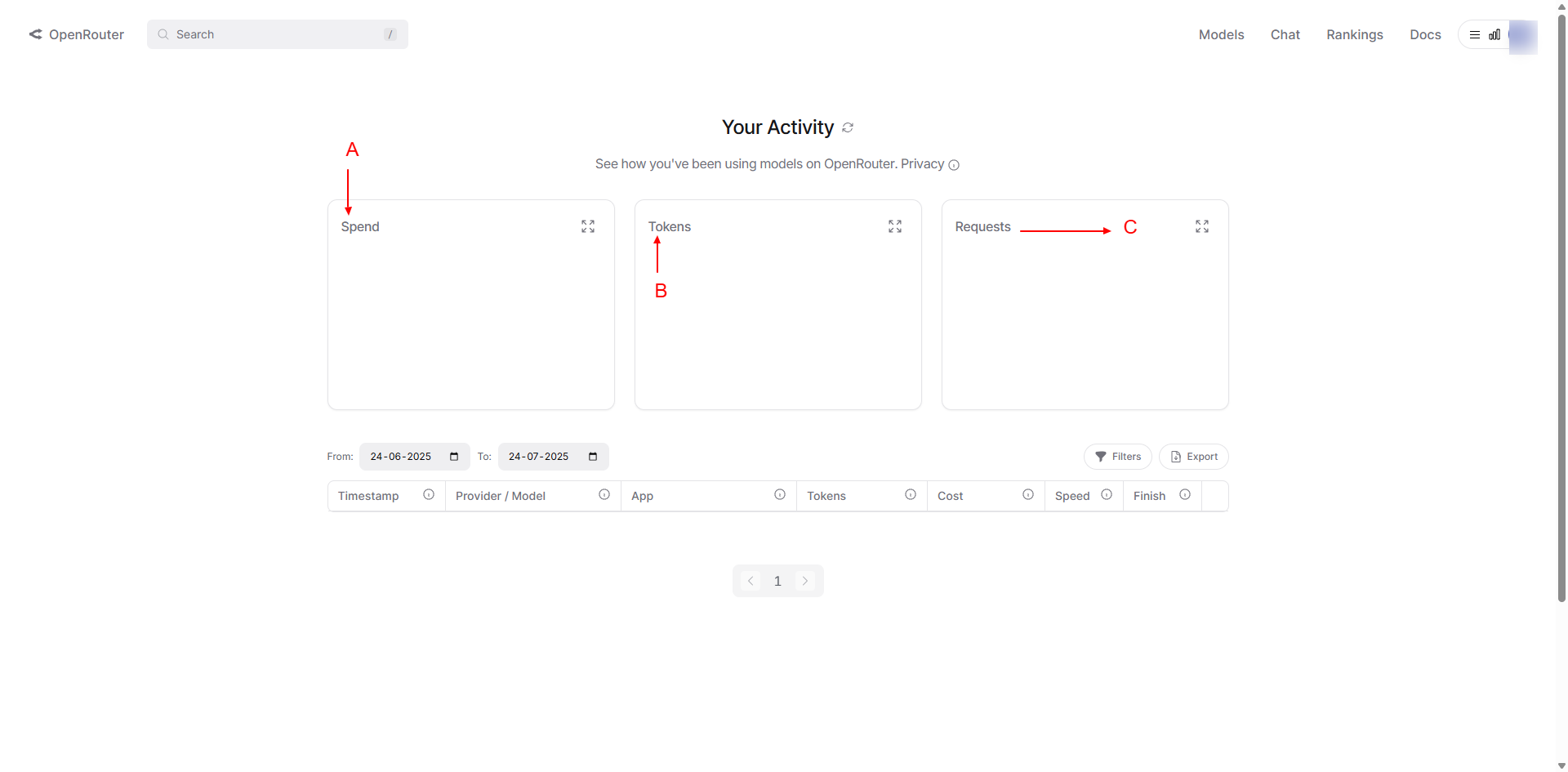Image resolution: width=1568 pixels, height=772 pixels.
Task: Open the From date calendar picker
Action: (454, 457)
